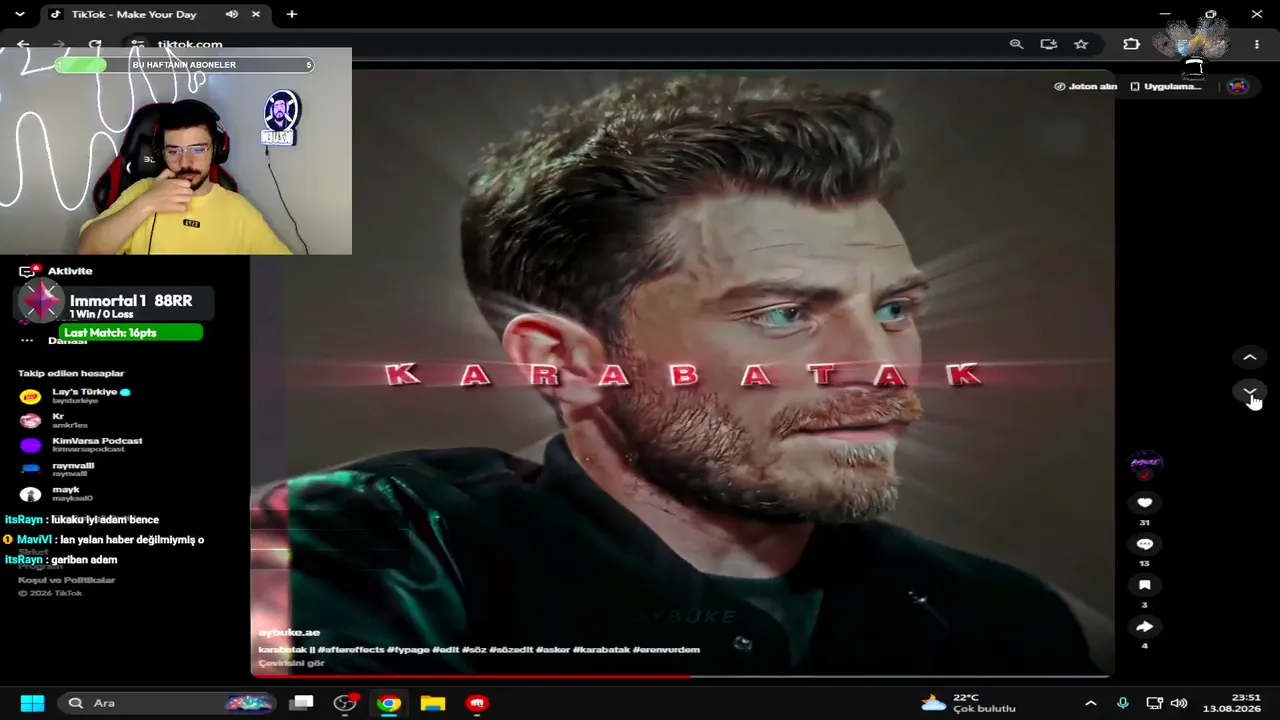The width and height of the screenshot is (1280, 720).
Task: Expand the tab search dropdown chevron
Action: (19, 14)
